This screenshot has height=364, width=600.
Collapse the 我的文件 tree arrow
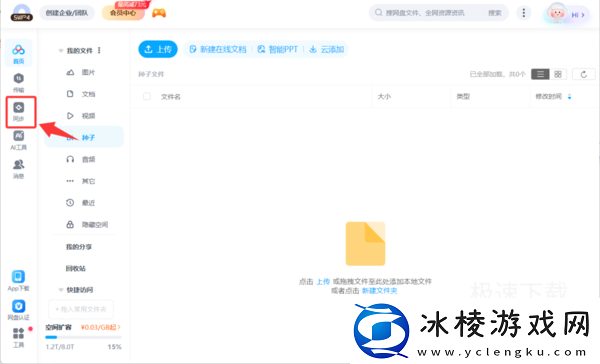click(x=60, y=51)
